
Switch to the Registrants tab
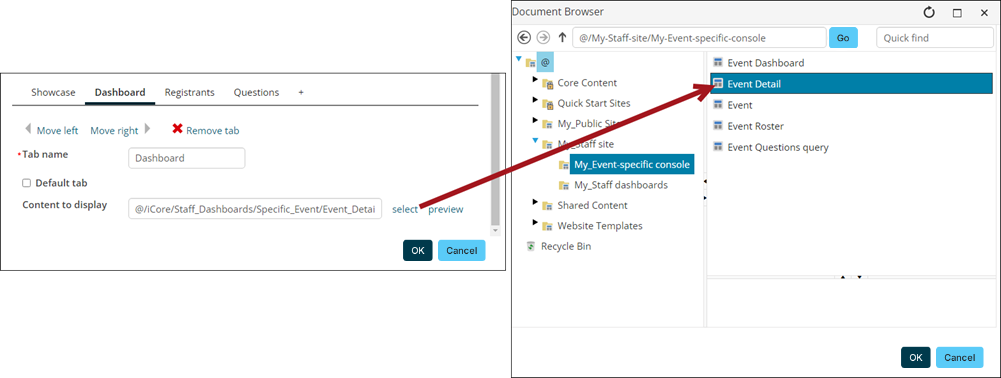point(190,93)
